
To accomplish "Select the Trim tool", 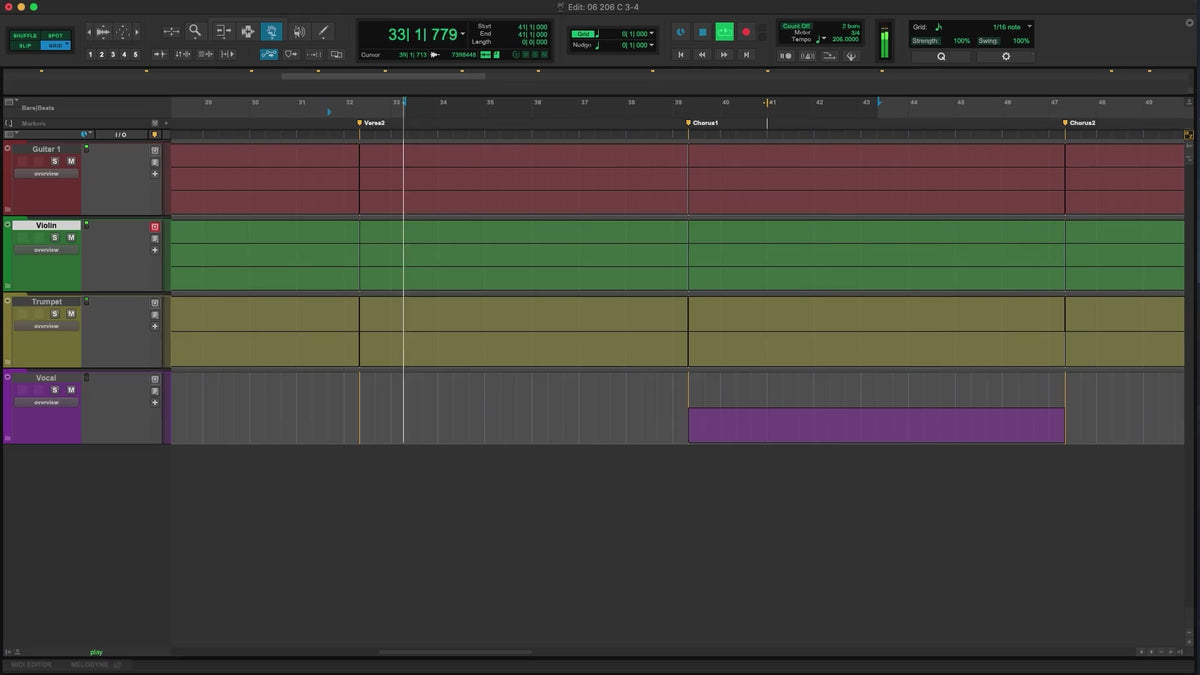I will tap(222, 32).
